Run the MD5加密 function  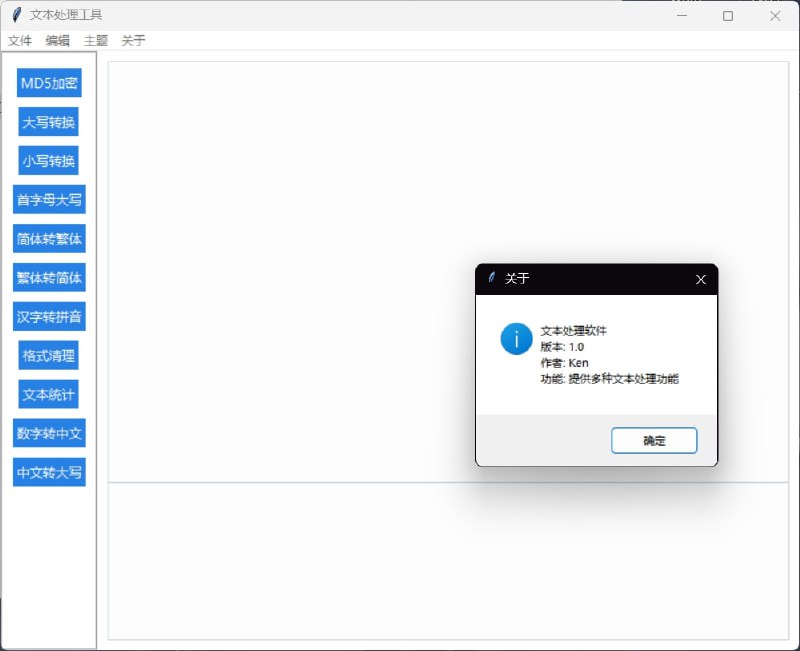(49, 83)
